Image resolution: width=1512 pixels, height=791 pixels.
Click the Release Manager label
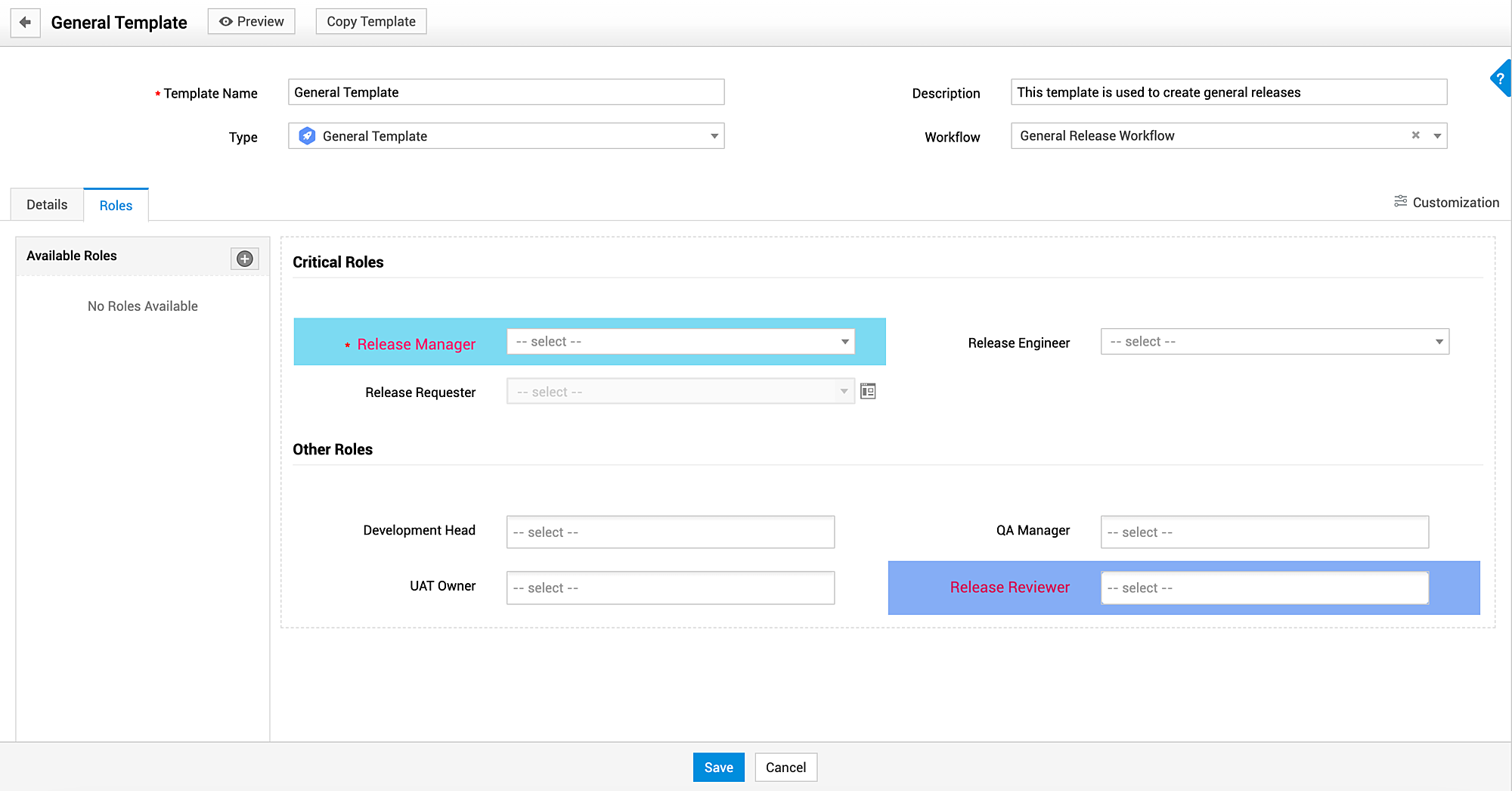pyautogui.click(x=416, y=344)
